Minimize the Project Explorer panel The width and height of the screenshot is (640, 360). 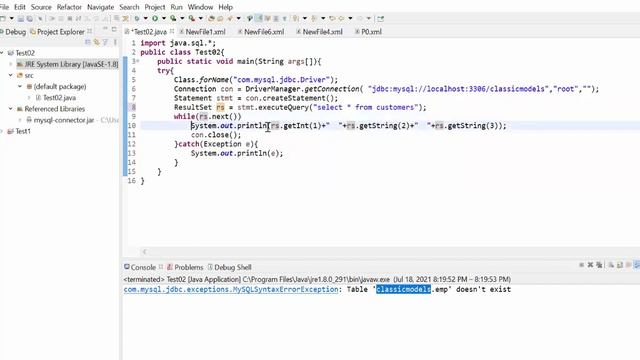(105, 29)
